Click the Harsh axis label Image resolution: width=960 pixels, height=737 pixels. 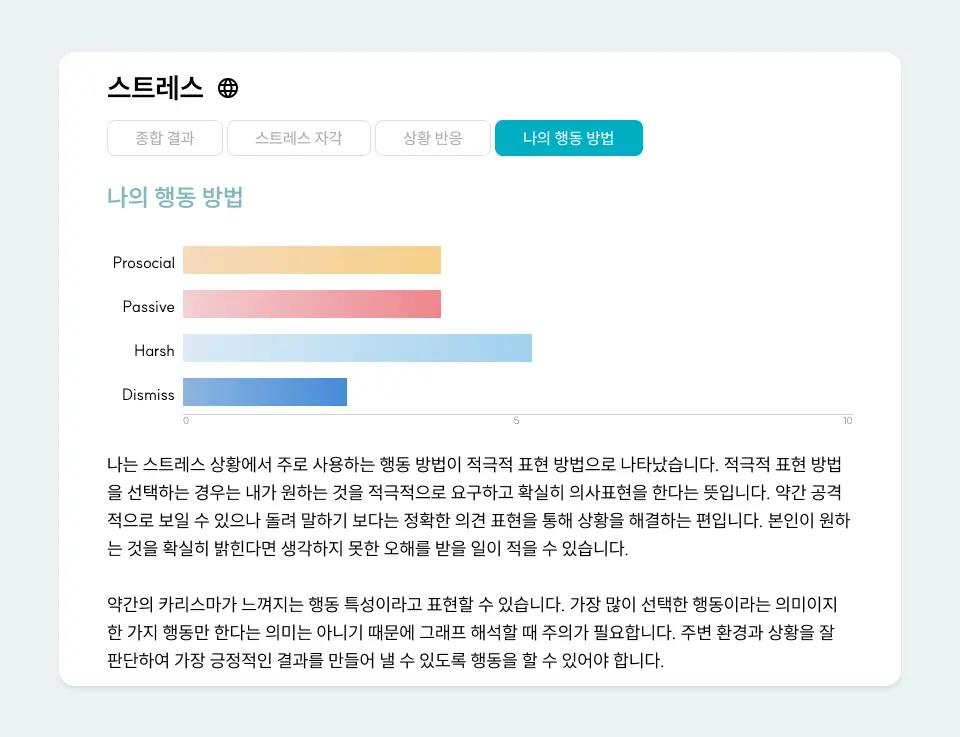[154, 351]
